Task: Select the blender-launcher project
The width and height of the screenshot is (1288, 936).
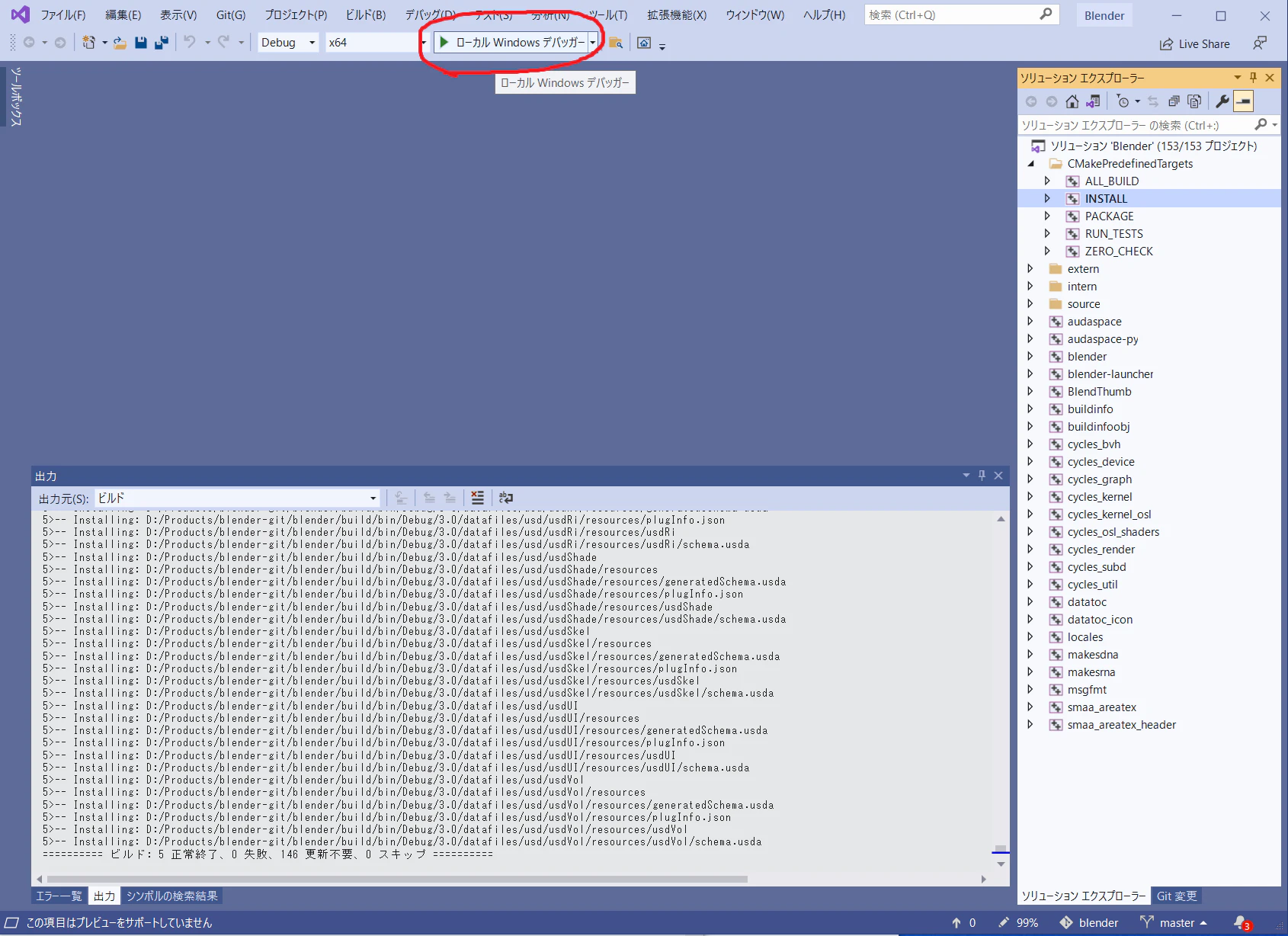Action: pyautogui.click(x=1110, y=374)
